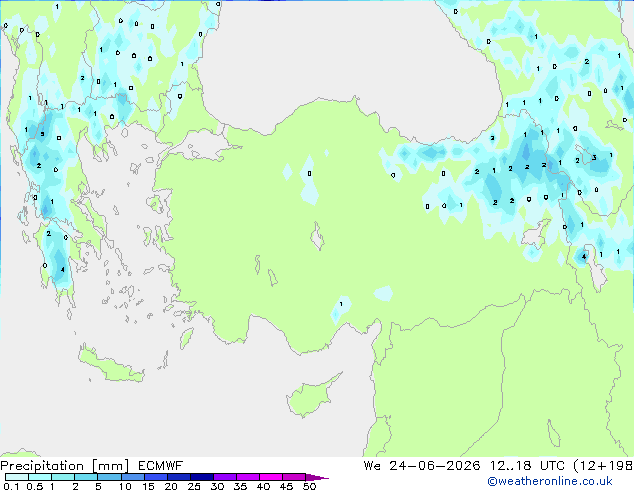The image size is (634, 490).
Task: Click the '0.1' legend scale label
Action: click(11, 486)
